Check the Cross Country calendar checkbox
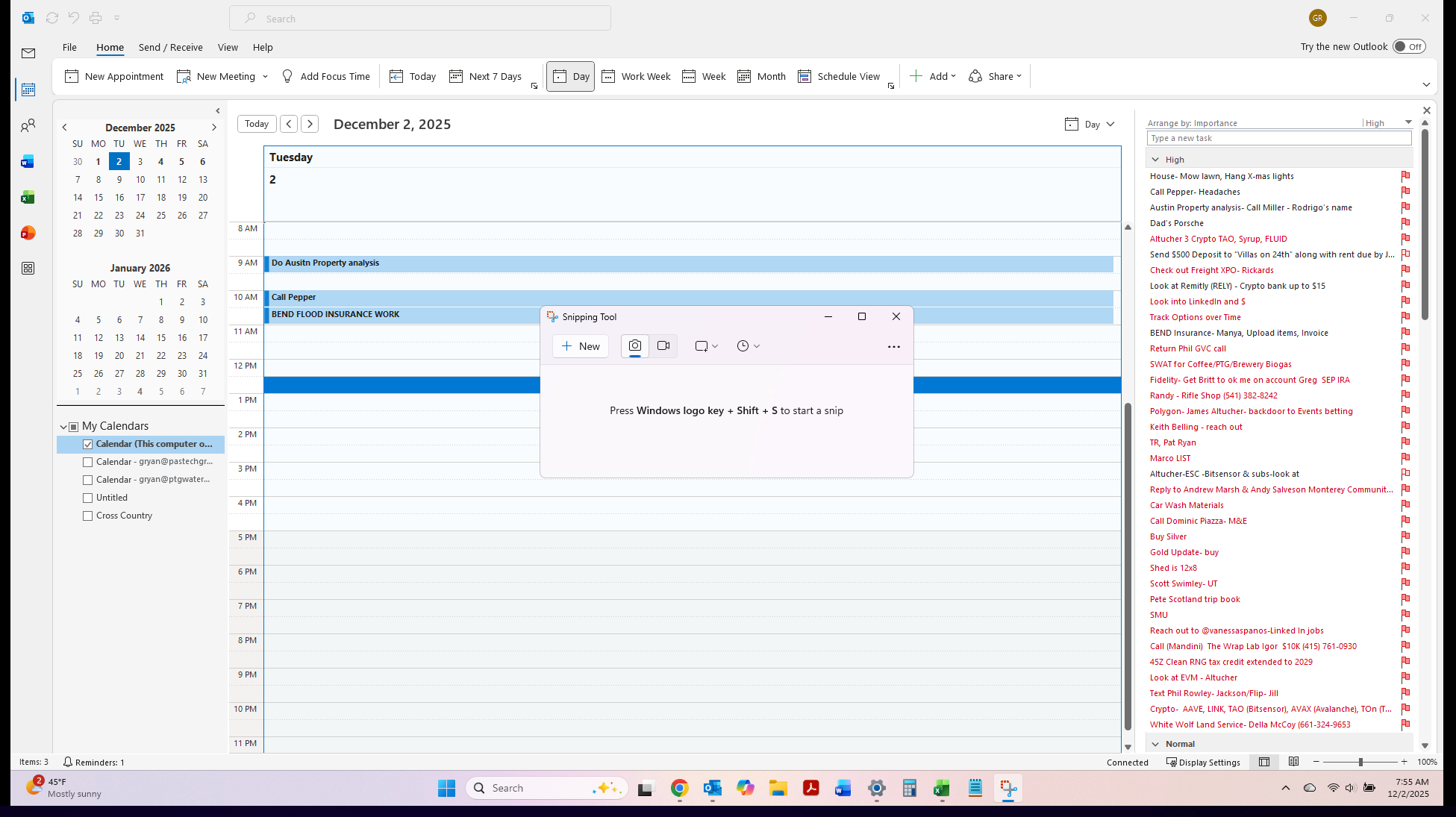The width and height of the screenshot is (1456, 817). [x=88, y=516]
